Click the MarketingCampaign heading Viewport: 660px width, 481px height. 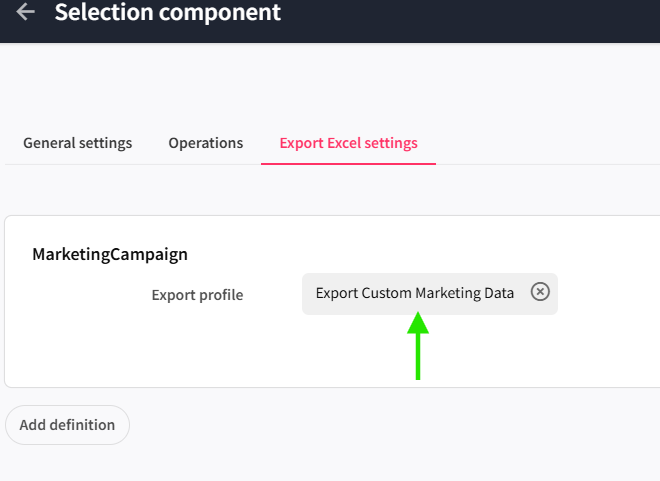tap(110, 254)
